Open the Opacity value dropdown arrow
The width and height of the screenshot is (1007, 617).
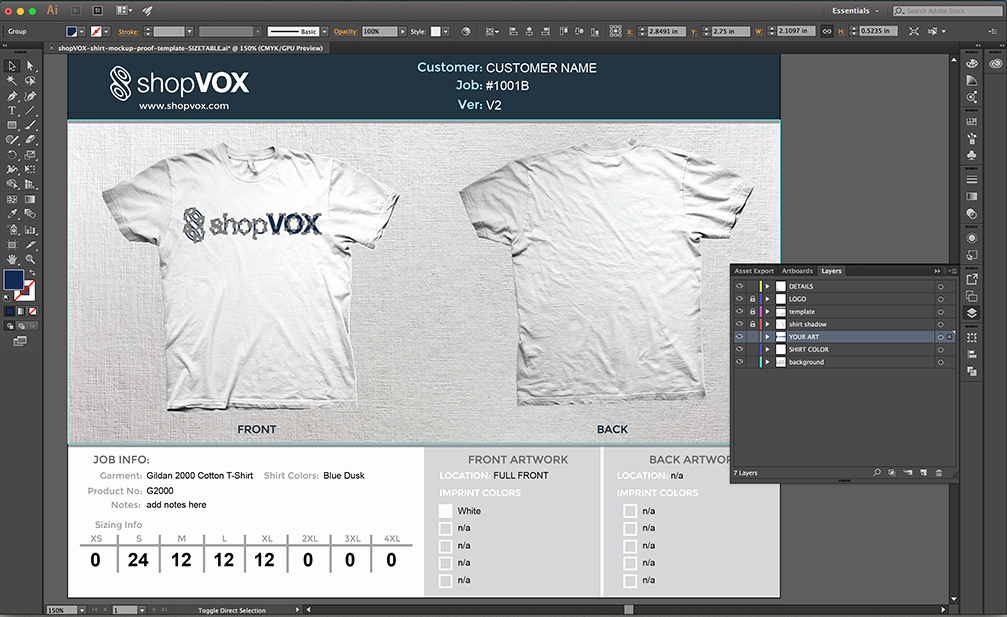pyautogui.click(x=403, y=31)
